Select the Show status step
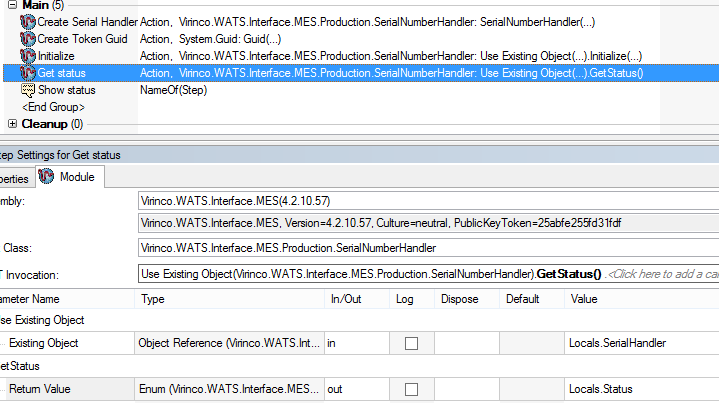The image size is (719, 403). click(x=66, y=90)
